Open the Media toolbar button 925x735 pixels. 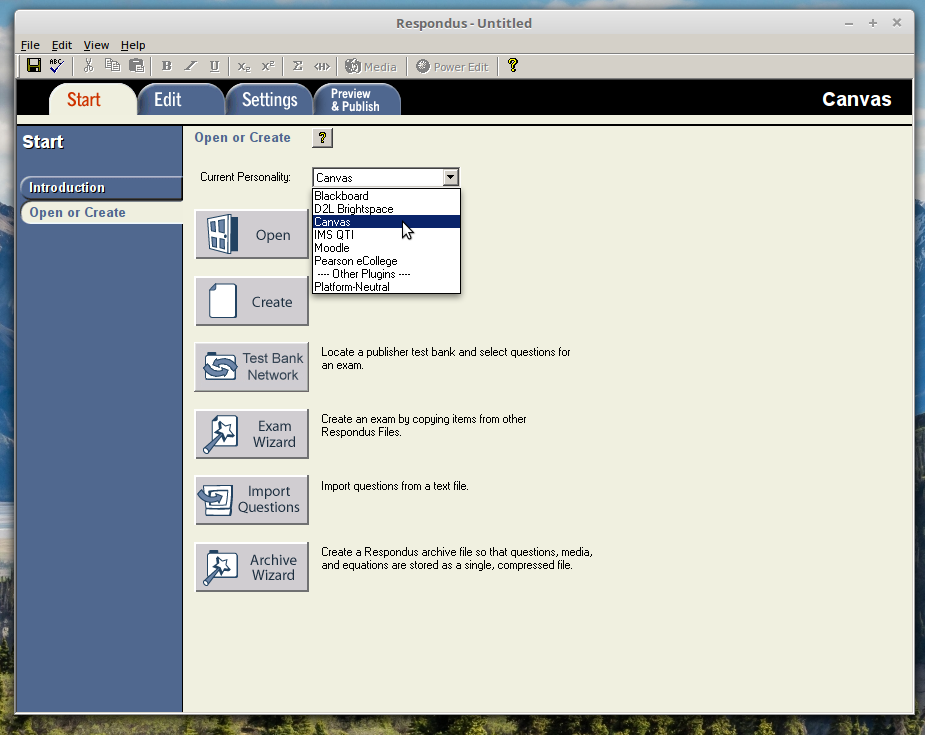point(370,67)
